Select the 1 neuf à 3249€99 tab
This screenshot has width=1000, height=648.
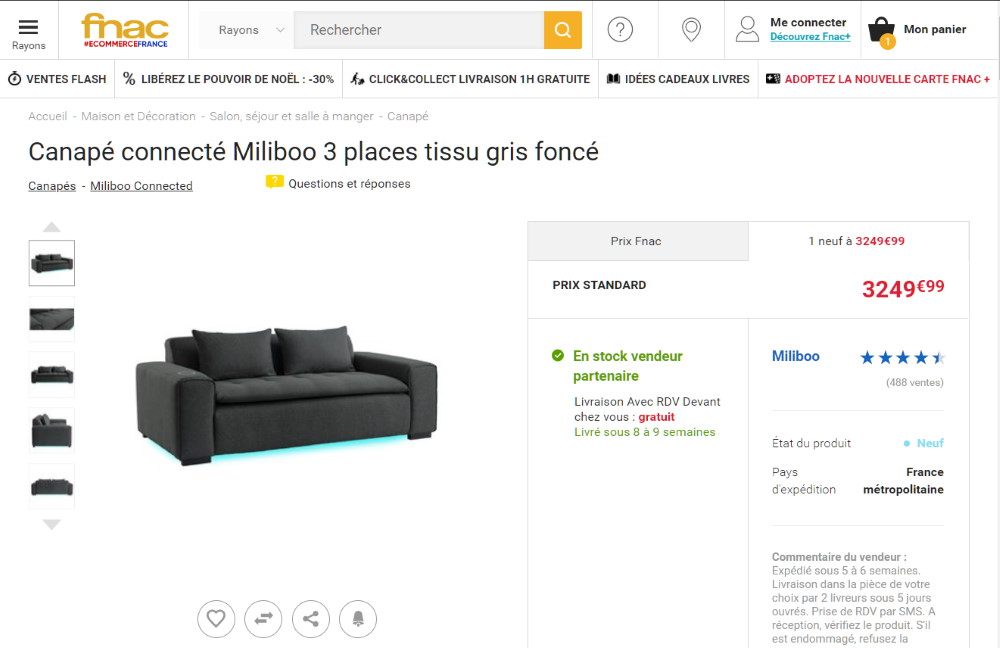point(857,241)
